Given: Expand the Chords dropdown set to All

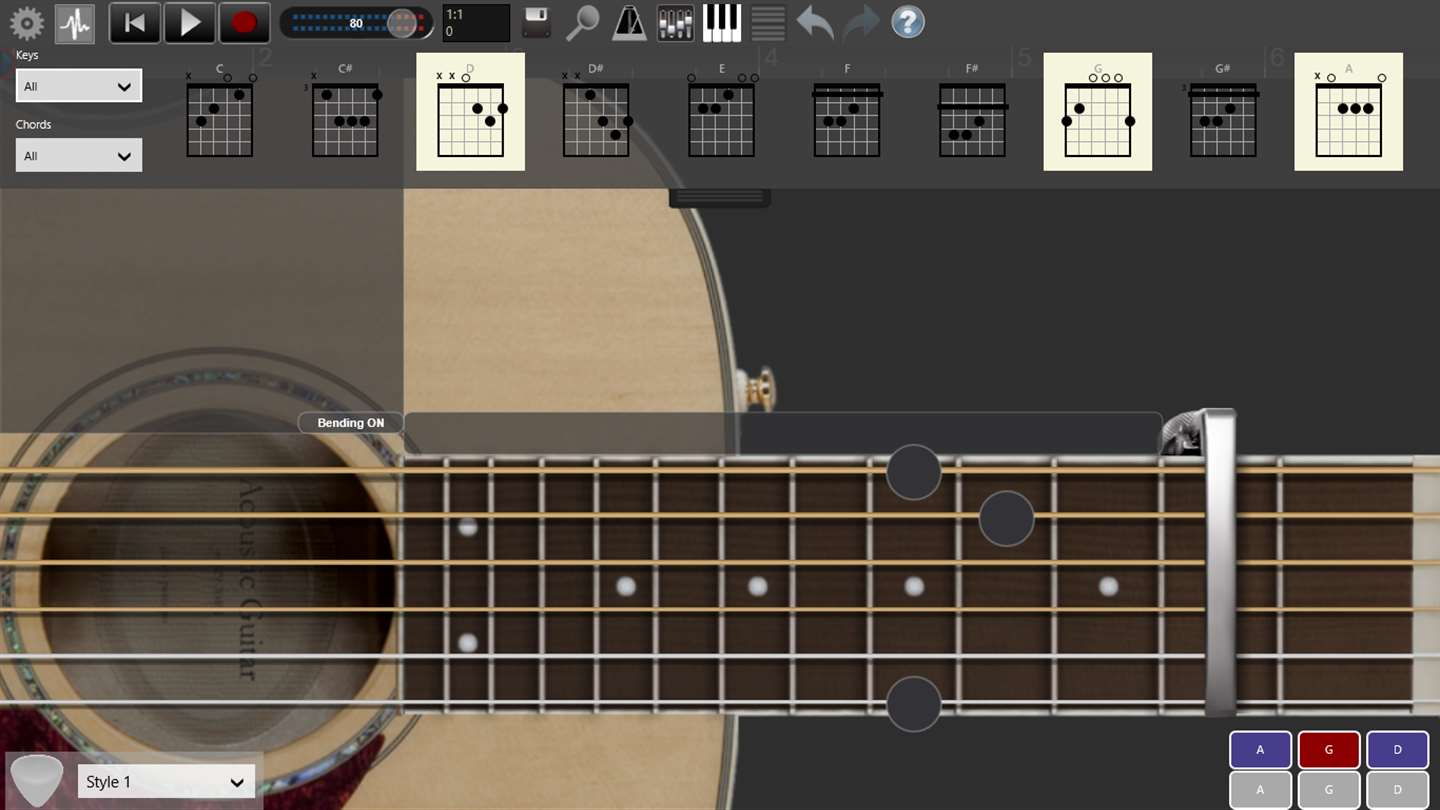Looking at the screenshot, I should click(79, 155).
